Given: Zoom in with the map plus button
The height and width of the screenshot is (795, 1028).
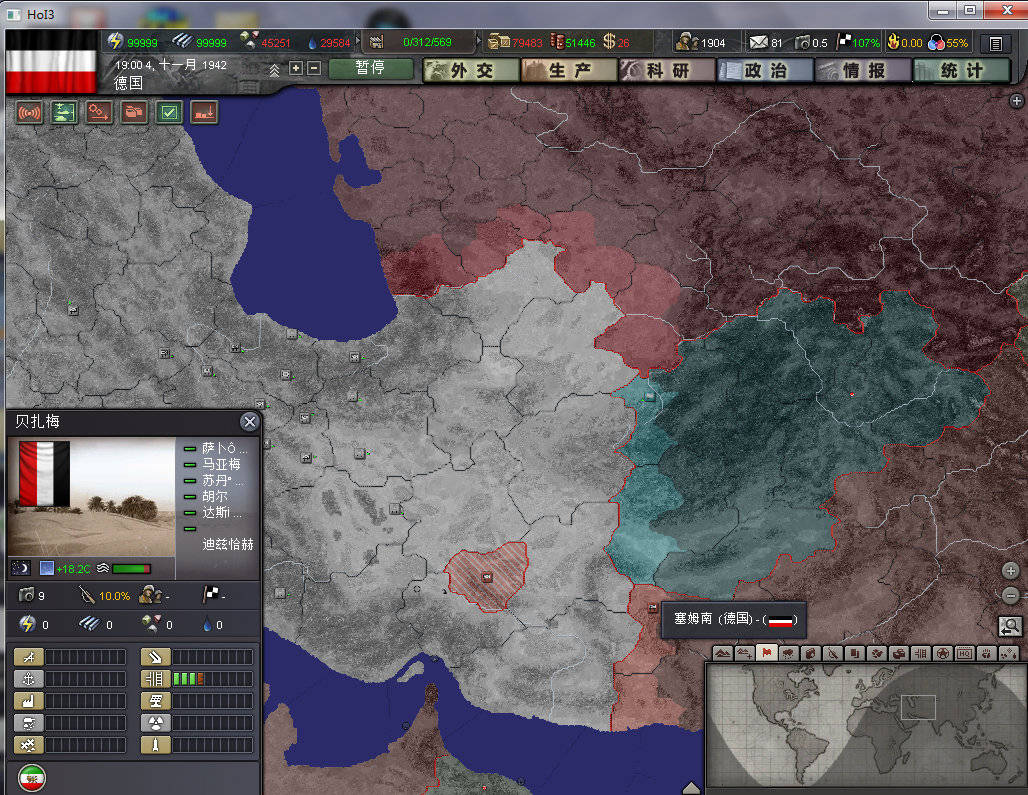Looking at the screenshot, I should pos(1010,570).
